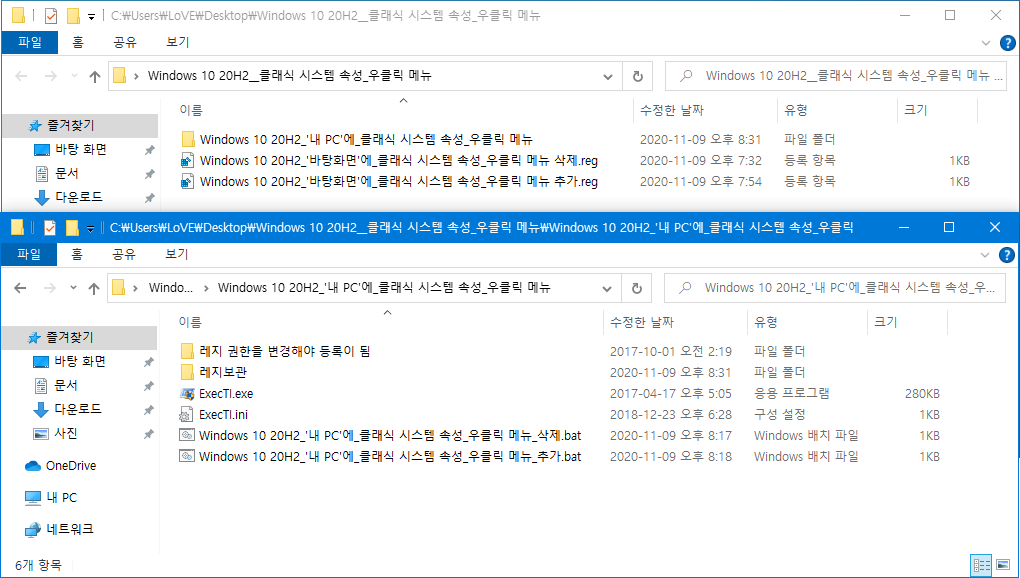
Task: Click root chevron in front window address bar
Action: pos(136,287)
